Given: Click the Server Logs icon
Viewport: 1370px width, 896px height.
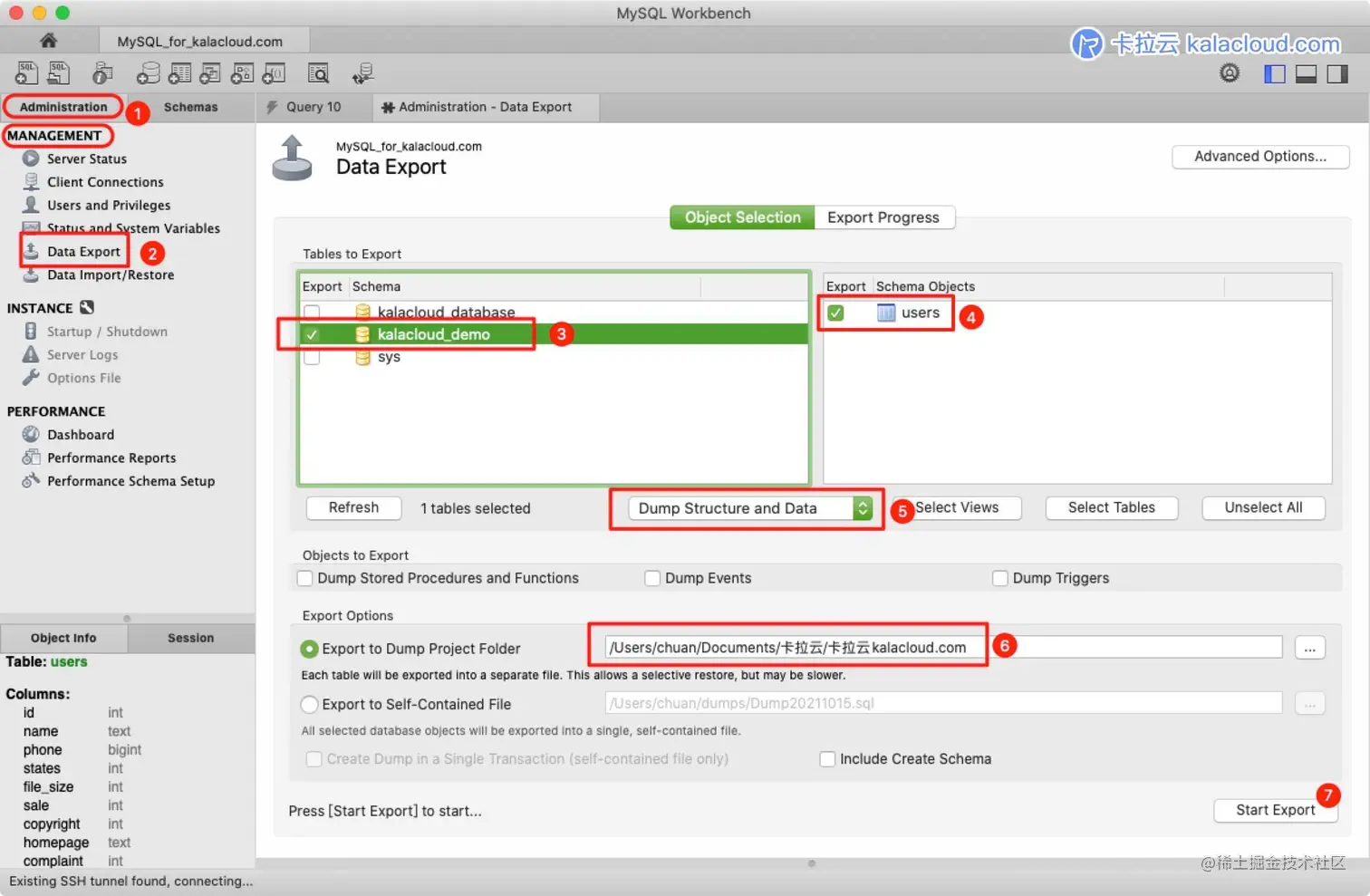Looking at the screenshot, I should coord(31,354).
